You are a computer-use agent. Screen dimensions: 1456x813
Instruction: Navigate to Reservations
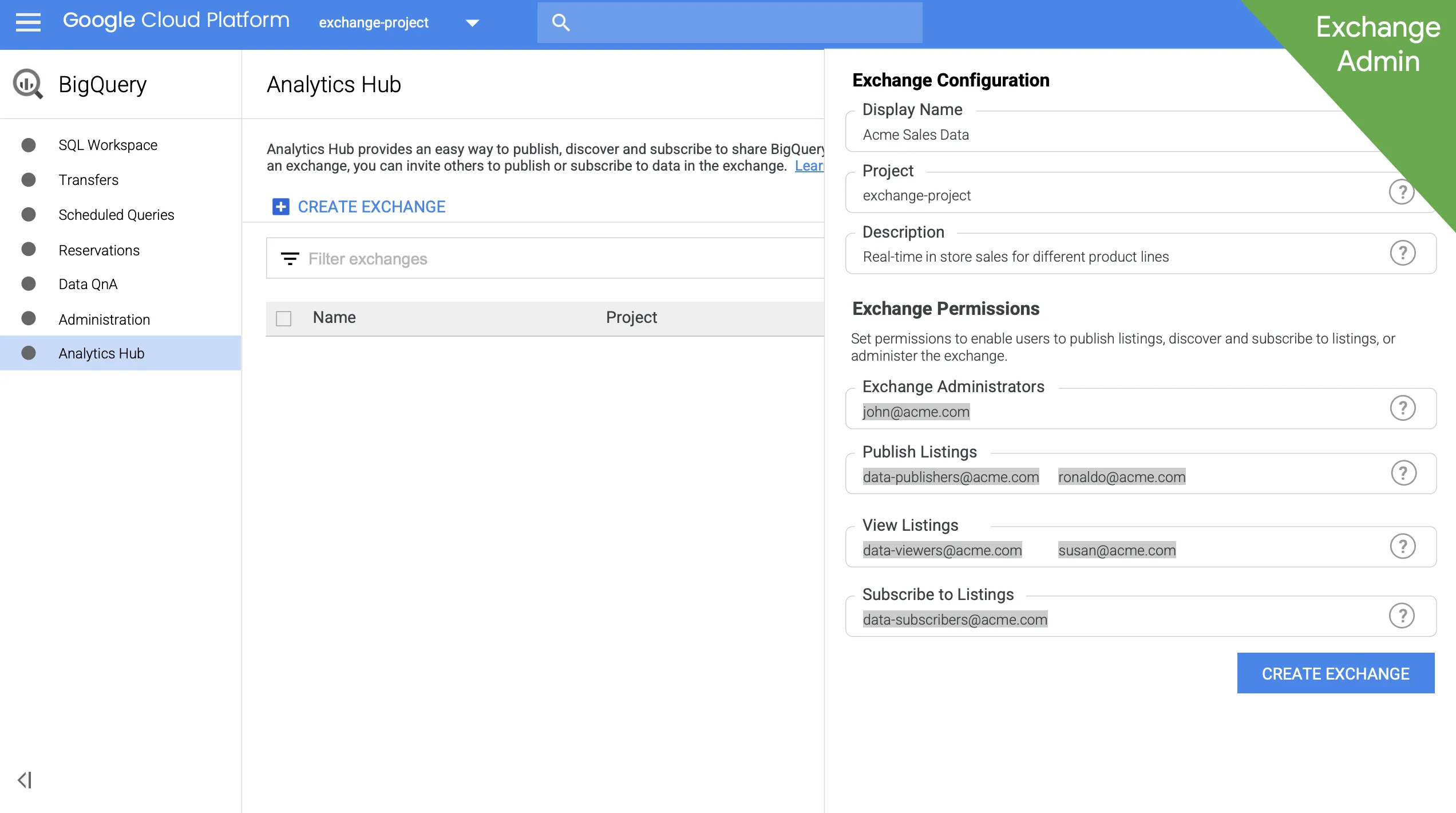[99, 250]
